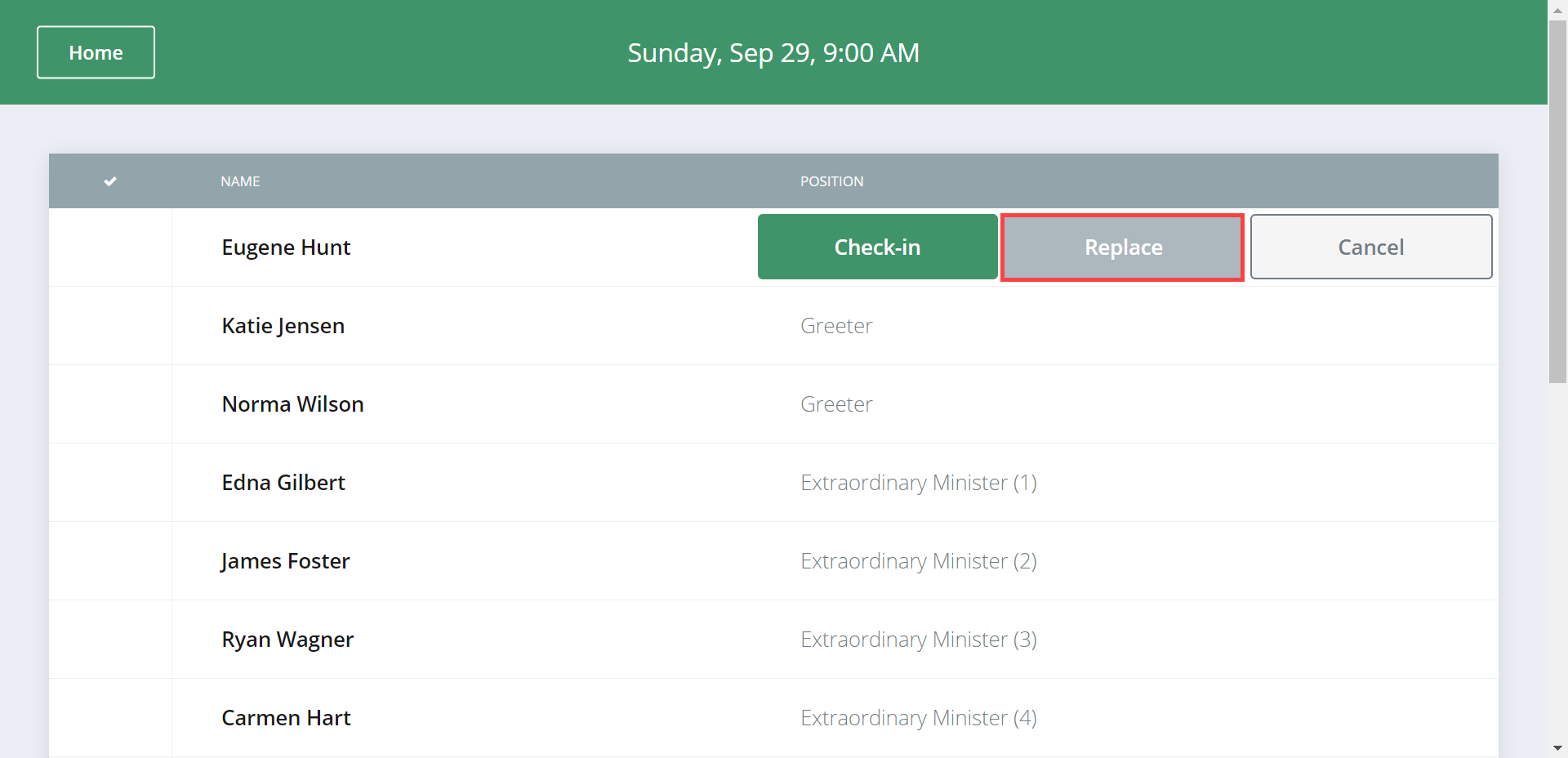
Task: Click the scrollbar up arrow
Action: 1557,10
